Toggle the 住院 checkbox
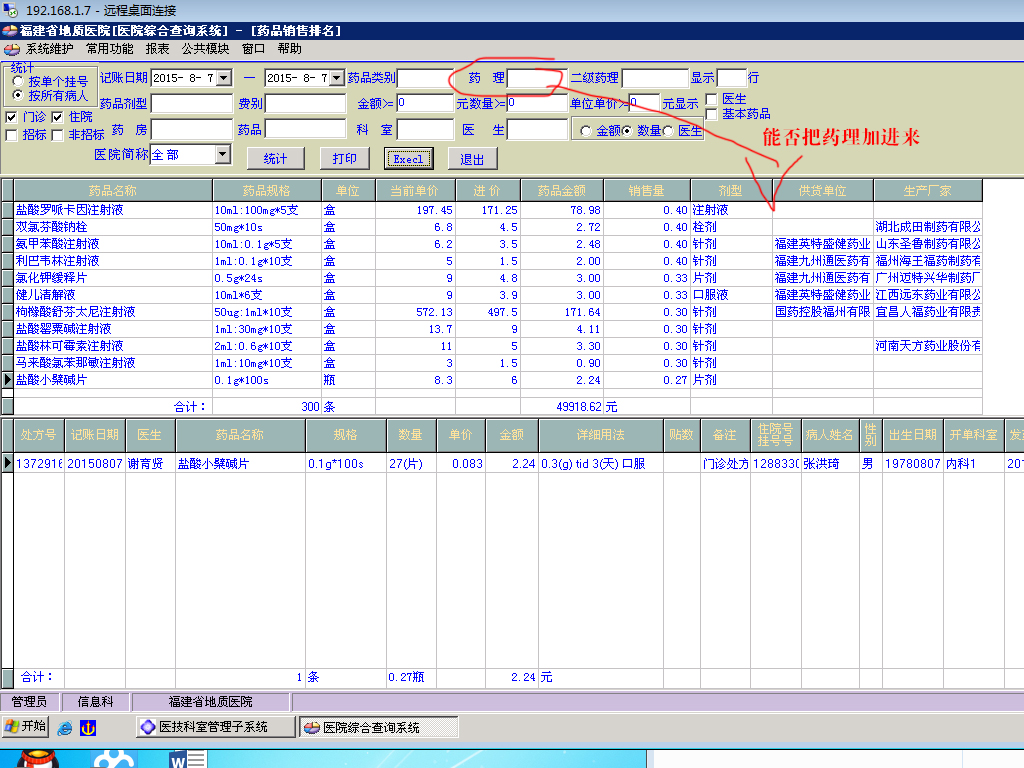1024x768 pixels. click(57, 118)
